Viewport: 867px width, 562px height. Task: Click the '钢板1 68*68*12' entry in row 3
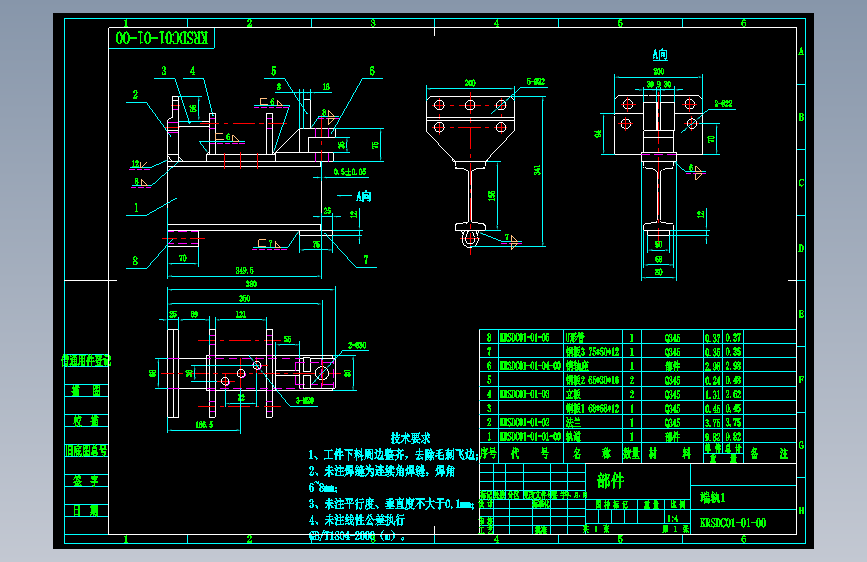click(592, 409)
